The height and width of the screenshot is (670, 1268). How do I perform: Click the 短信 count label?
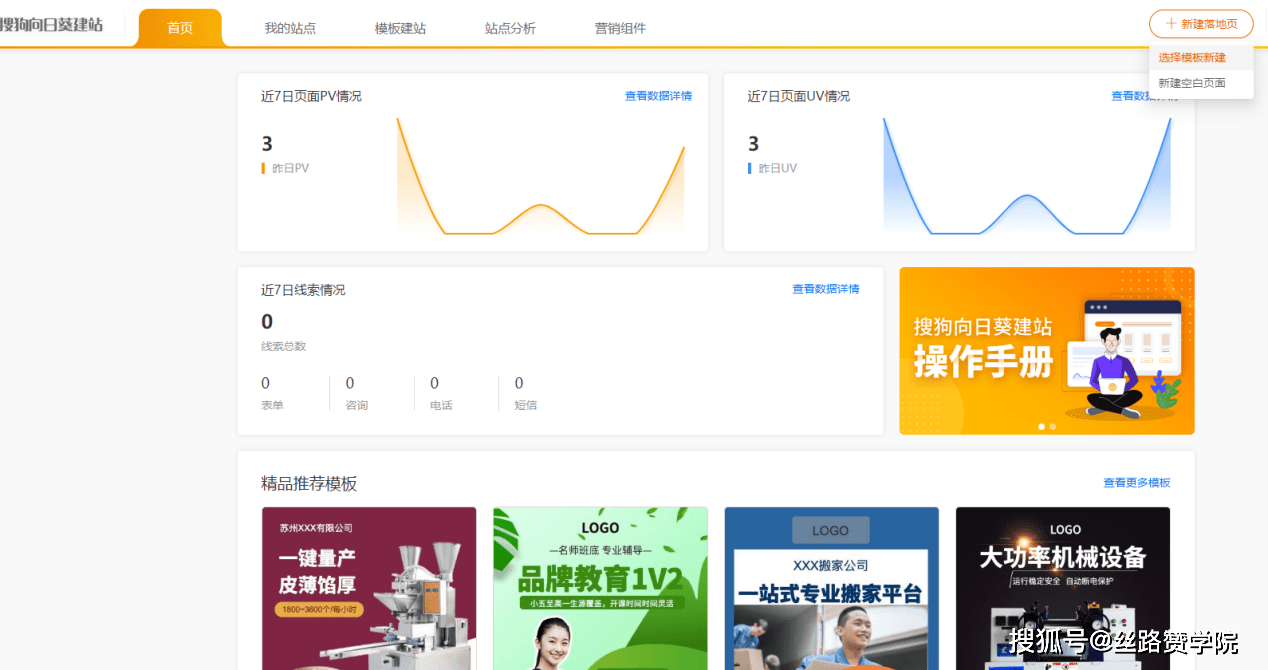pyautogui.click(x=526, y=405)
